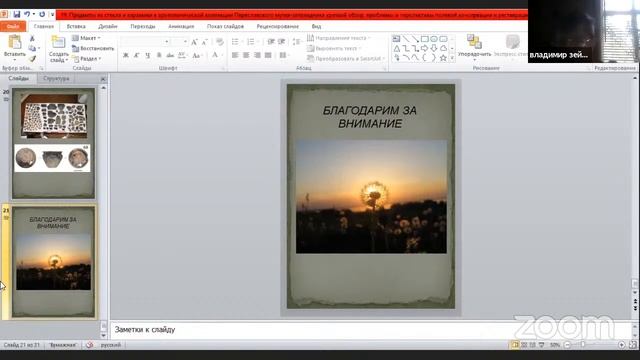This screenshot has height=360, width=640.
Task: Select the rectangle shape
Action: (x=425, y=39)
